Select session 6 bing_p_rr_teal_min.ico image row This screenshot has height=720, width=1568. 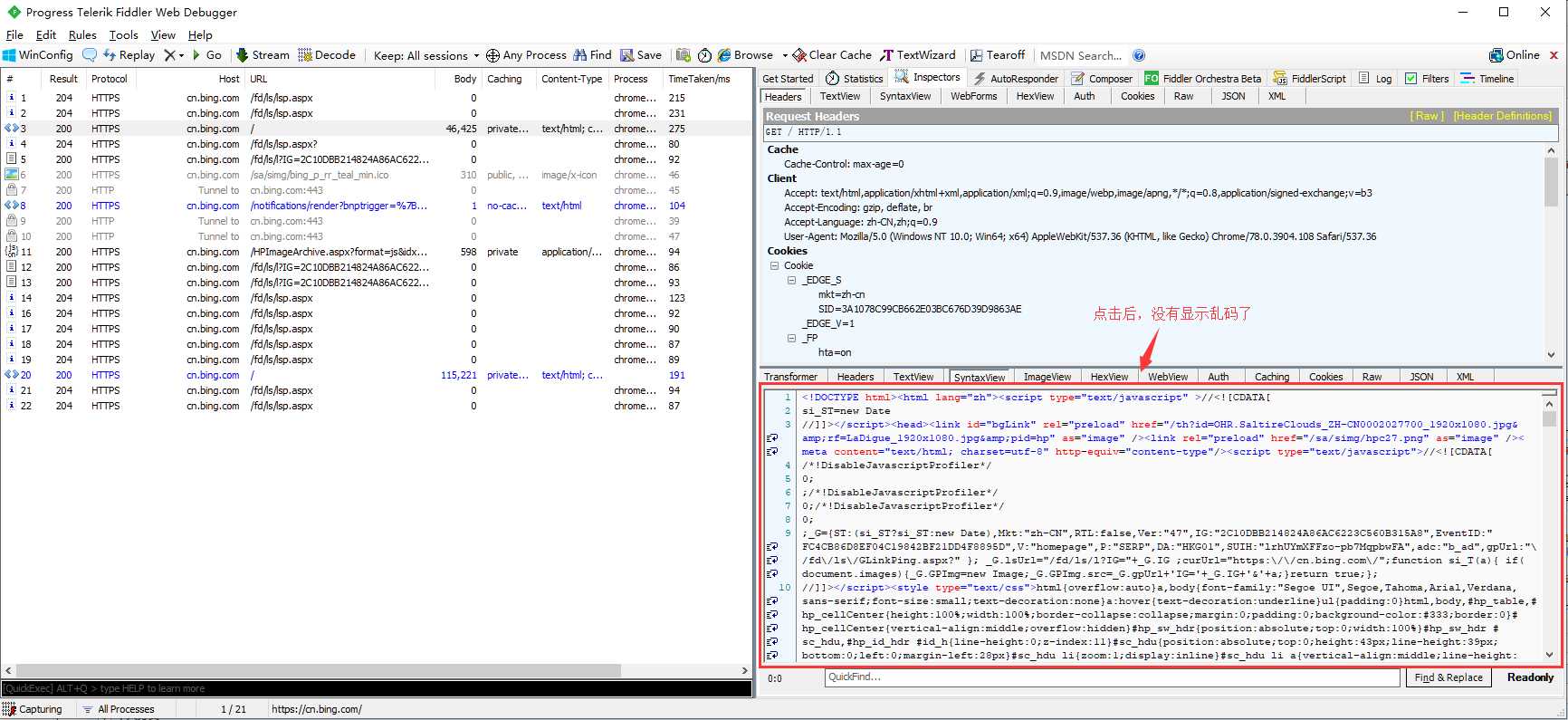[x=375, y=175]
